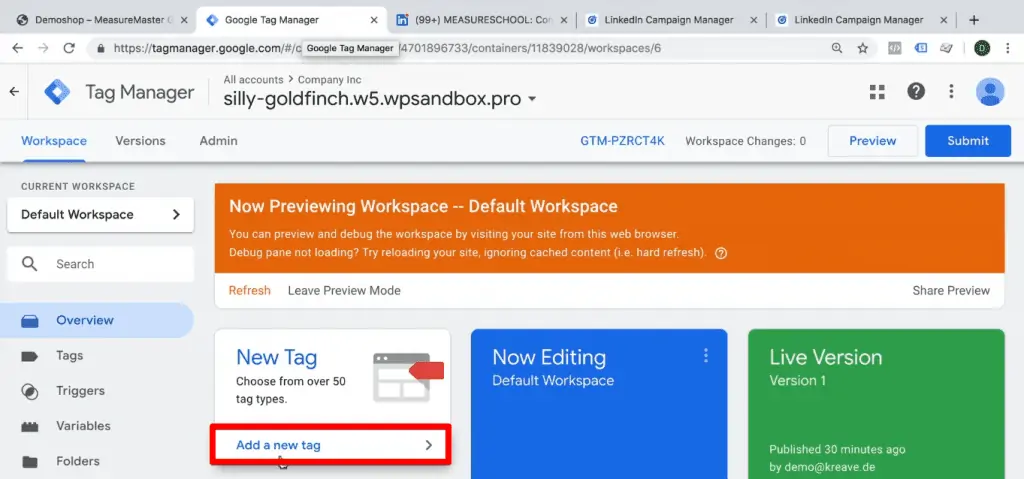Click the Live Version green card
The height and width of the screenshot is (479, 1024).
pyautogui.click(x=876, y=404)
